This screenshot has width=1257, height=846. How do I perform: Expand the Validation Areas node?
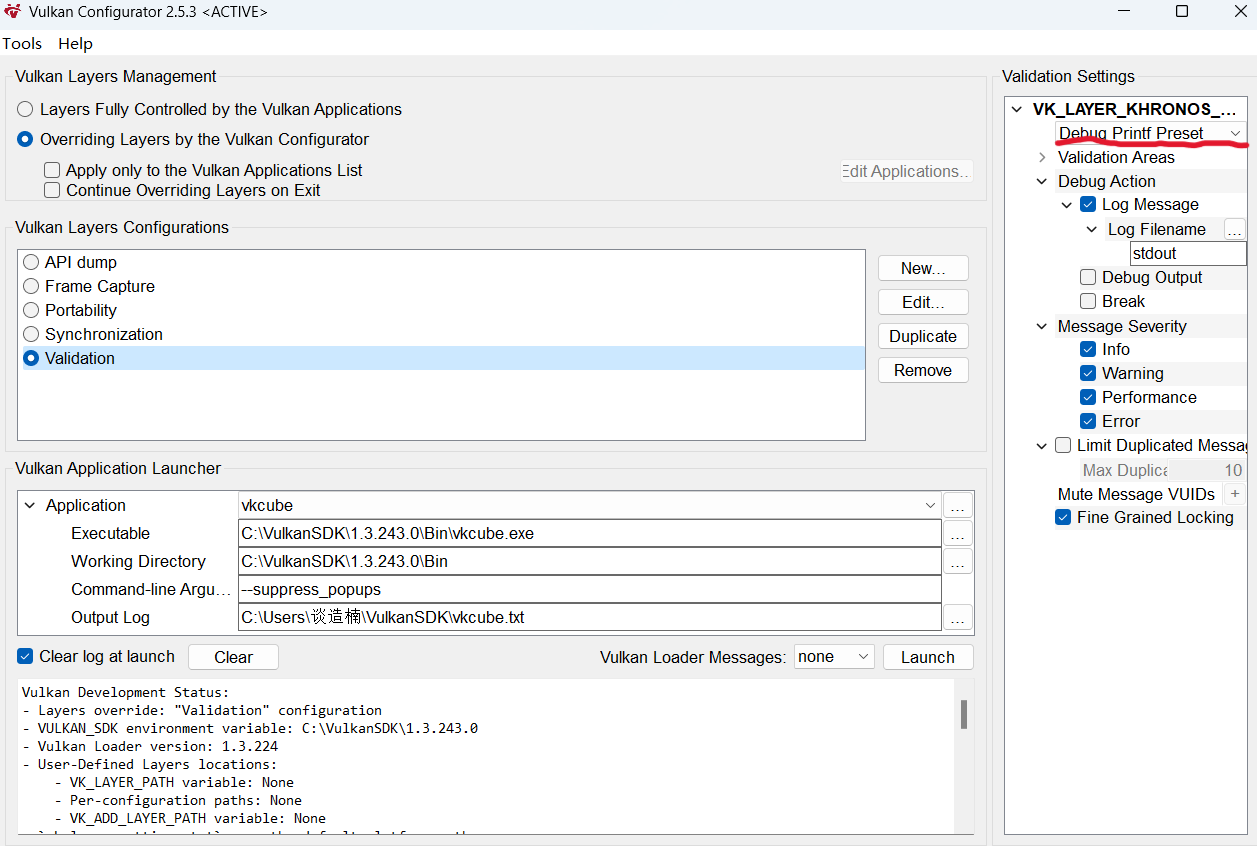click(x=1042, y=157)
